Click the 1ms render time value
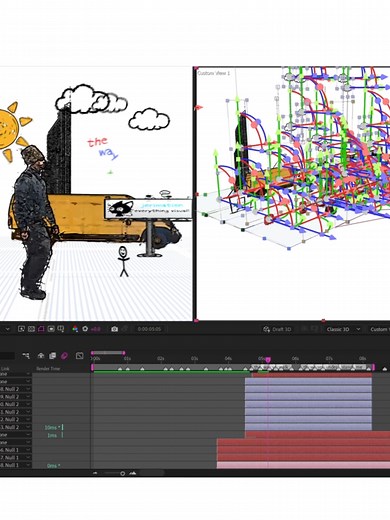The height and width of the screenshot is (520, 390). (52, 435)
